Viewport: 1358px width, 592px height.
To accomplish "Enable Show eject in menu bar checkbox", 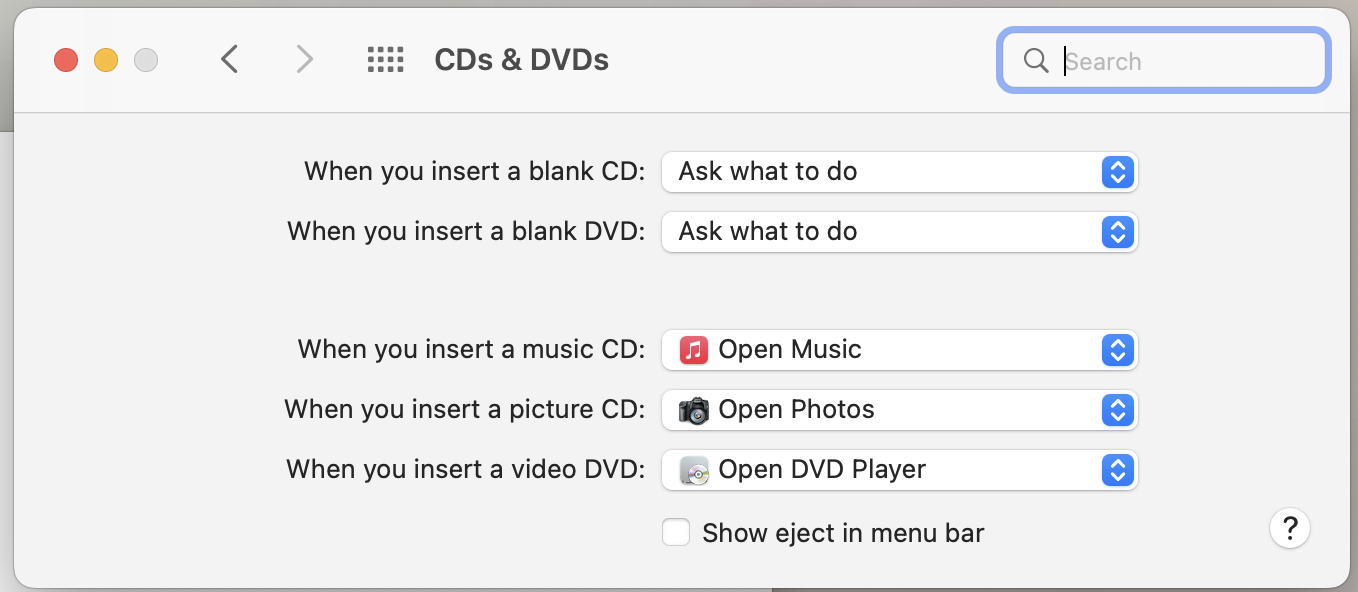I will coord(676,533).
